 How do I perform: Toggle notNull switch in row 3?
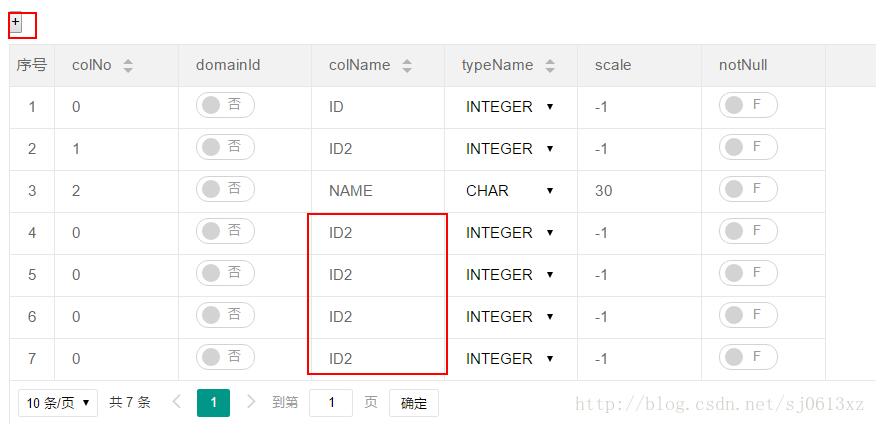click(x=747, y=190)
